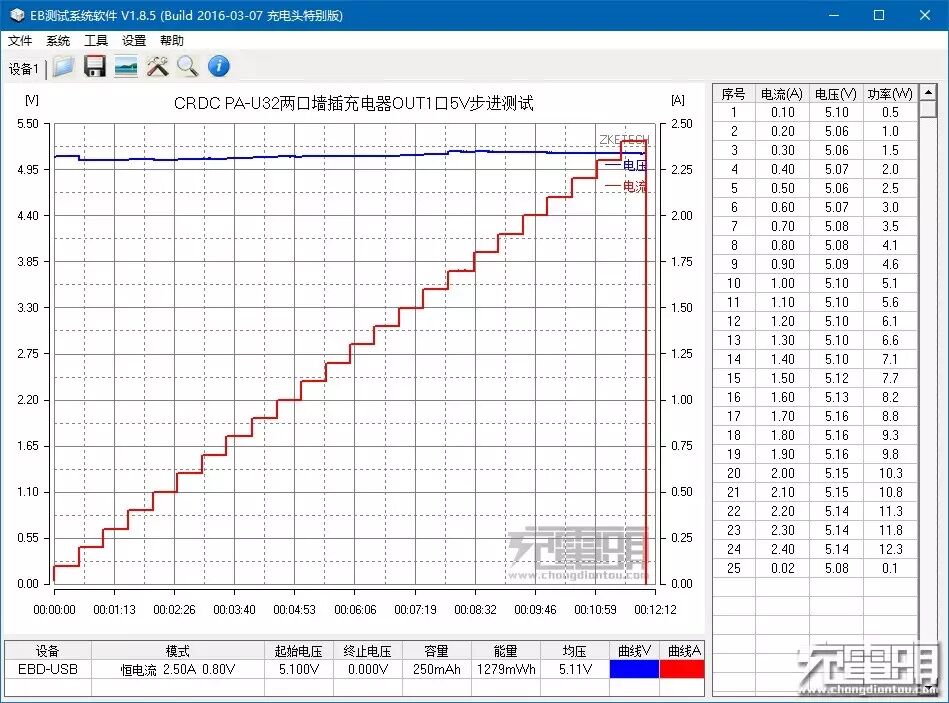Screen dimensions: 949x703
Task: Click the 恒电流 2.50A 0.80V mode cell
Action: coord(178,669)
